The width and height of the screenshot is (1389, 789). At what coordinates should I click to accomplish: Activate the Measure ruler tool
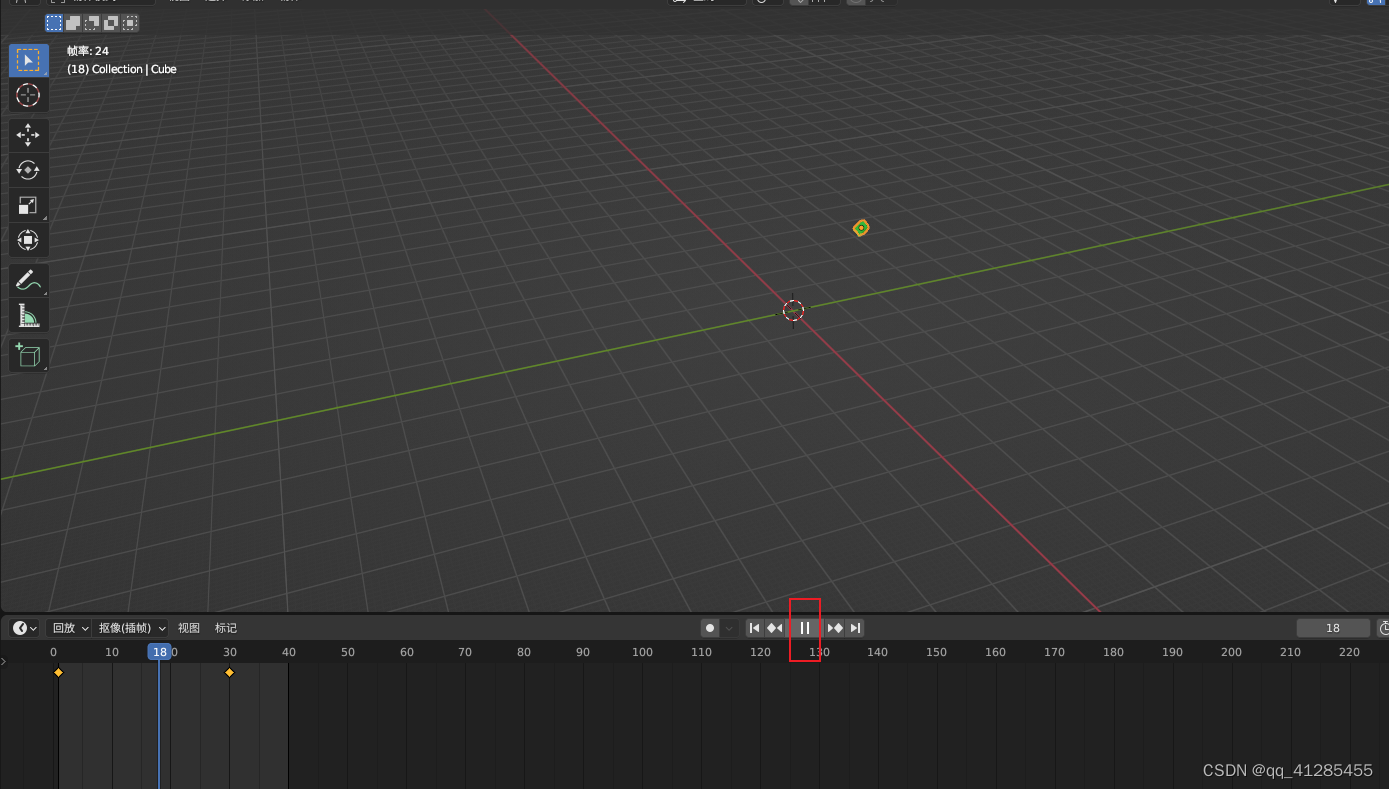click(x=28, y=316)
